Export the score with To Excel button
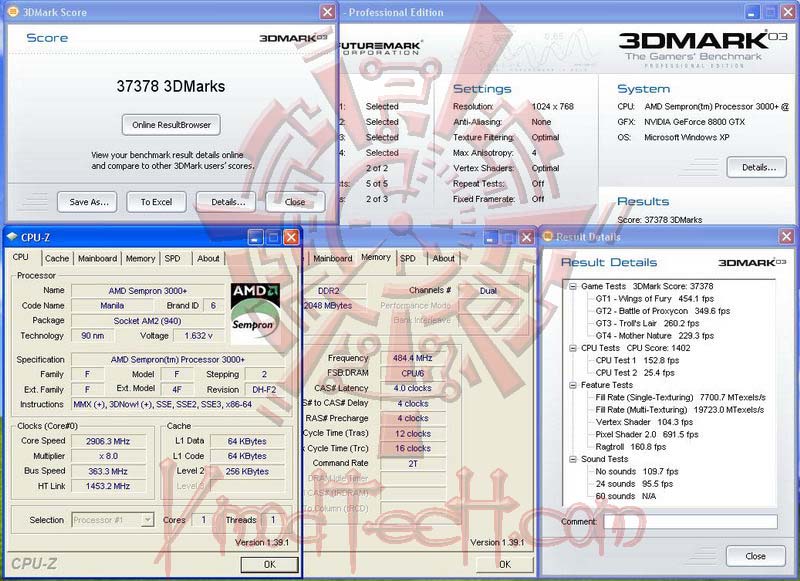The image size is (800, 581). pyautogui.click(x=157, y=202)
